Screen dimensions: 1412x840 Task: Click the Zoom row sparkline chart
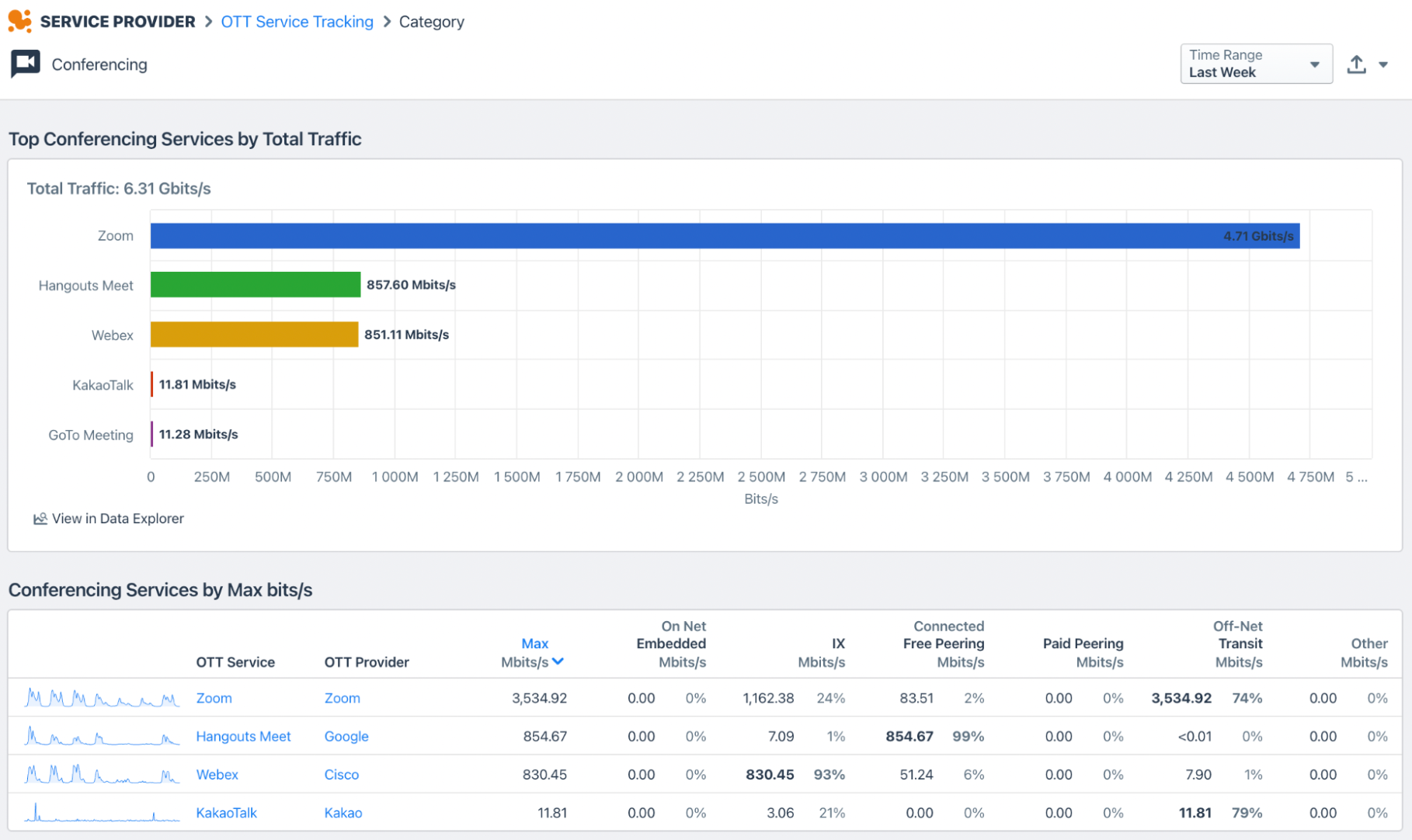[x=102, y=698]
